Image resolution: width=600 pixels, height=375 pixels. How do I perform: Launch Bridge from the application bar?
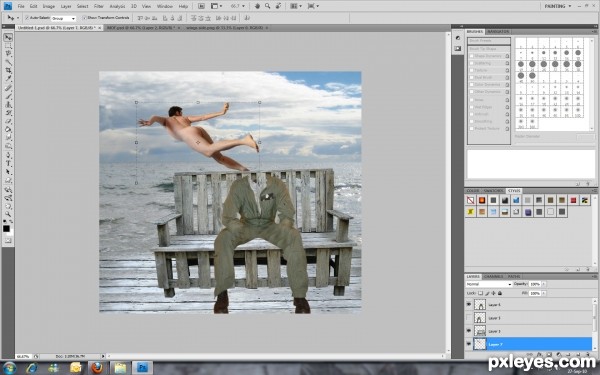coord(201,6)
